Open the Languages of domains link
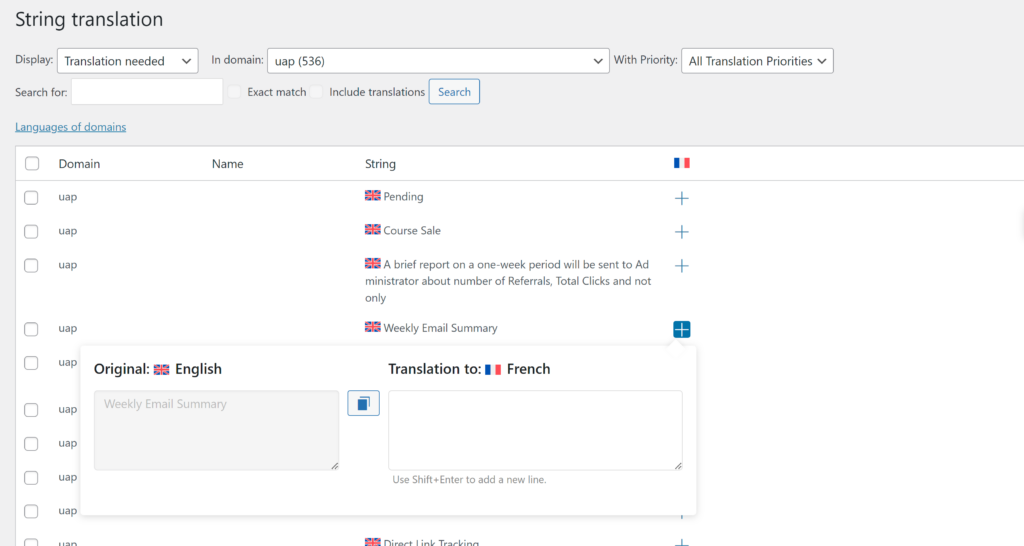The height and width of the screenshot is (546, 1024). pos(70,127)
